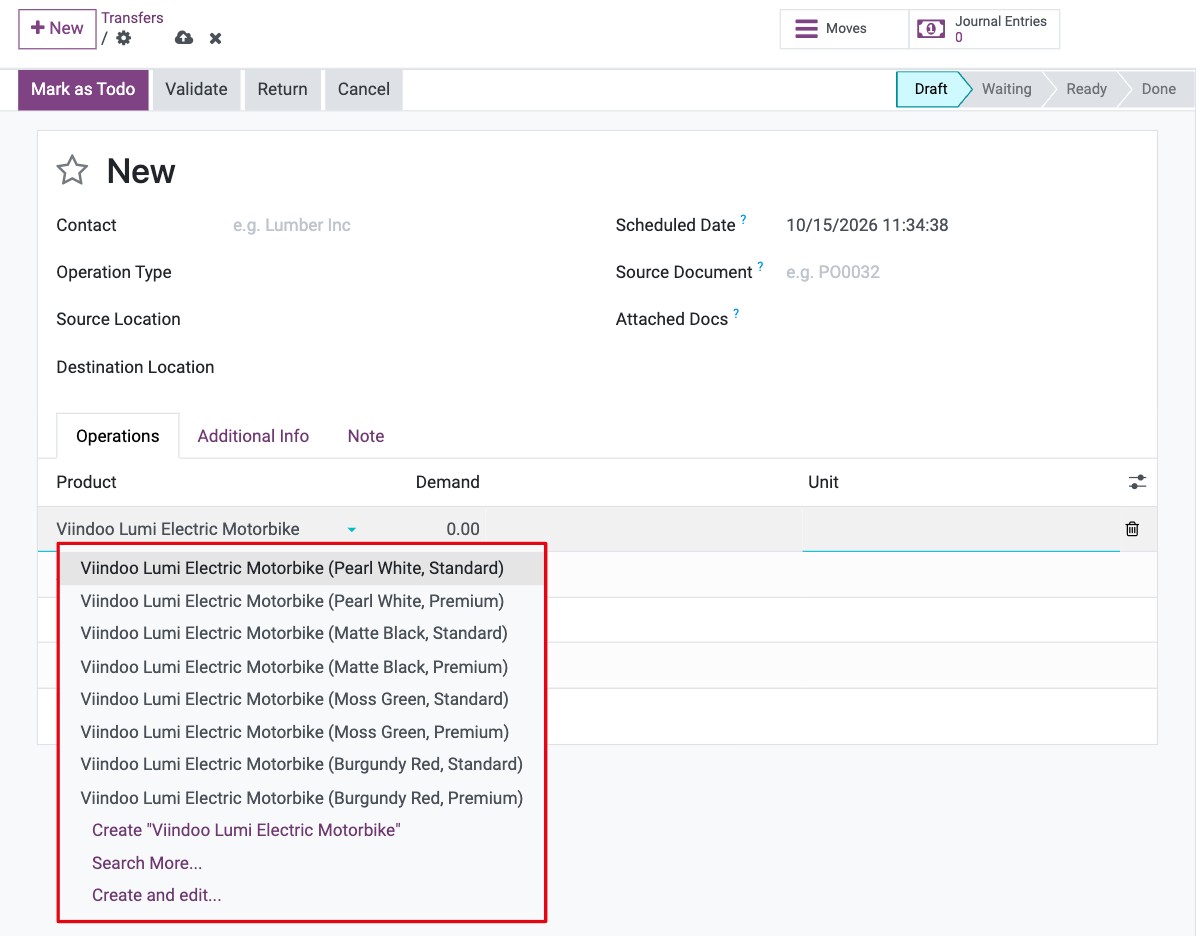Discard changes with the X icon
This screenshot has width=1196, height=936.
[216, 38]
